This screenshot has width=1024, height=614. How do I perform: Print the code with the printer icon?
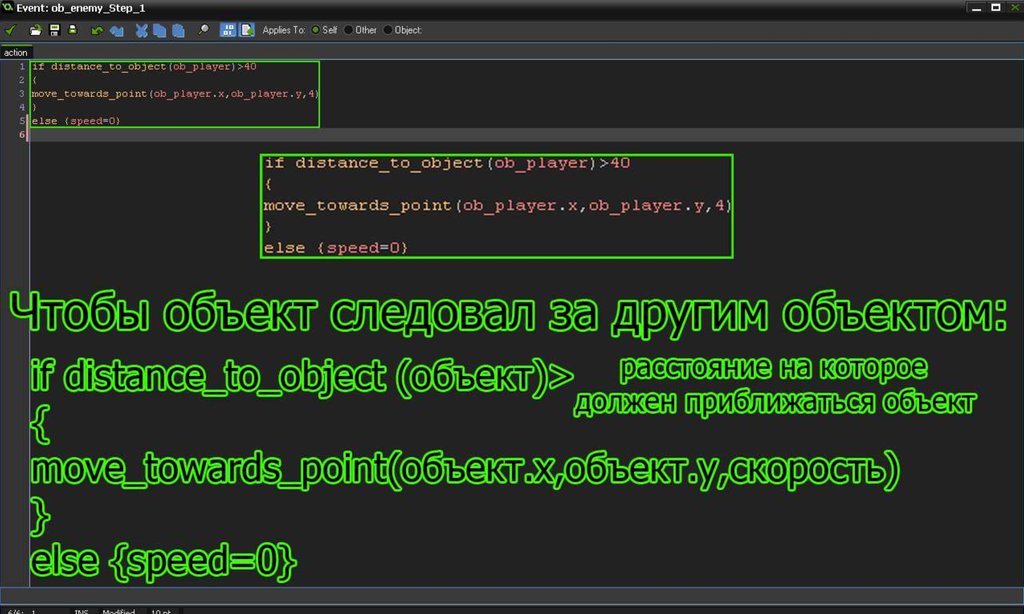(72, 30)
